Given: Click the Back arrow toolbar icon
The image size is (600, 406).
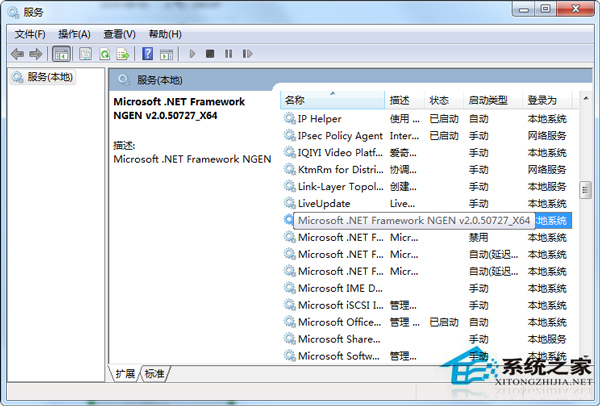Looking at the screenshot, I should pyautogui.click(x=17, y=54).
